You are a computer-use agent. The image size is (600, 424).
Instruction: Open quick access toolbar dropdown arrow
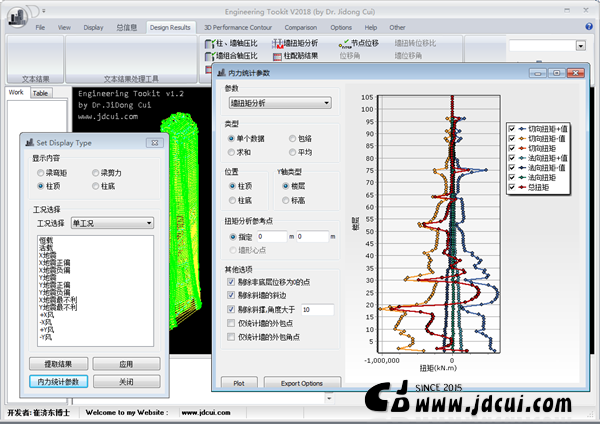click(44, 11)
